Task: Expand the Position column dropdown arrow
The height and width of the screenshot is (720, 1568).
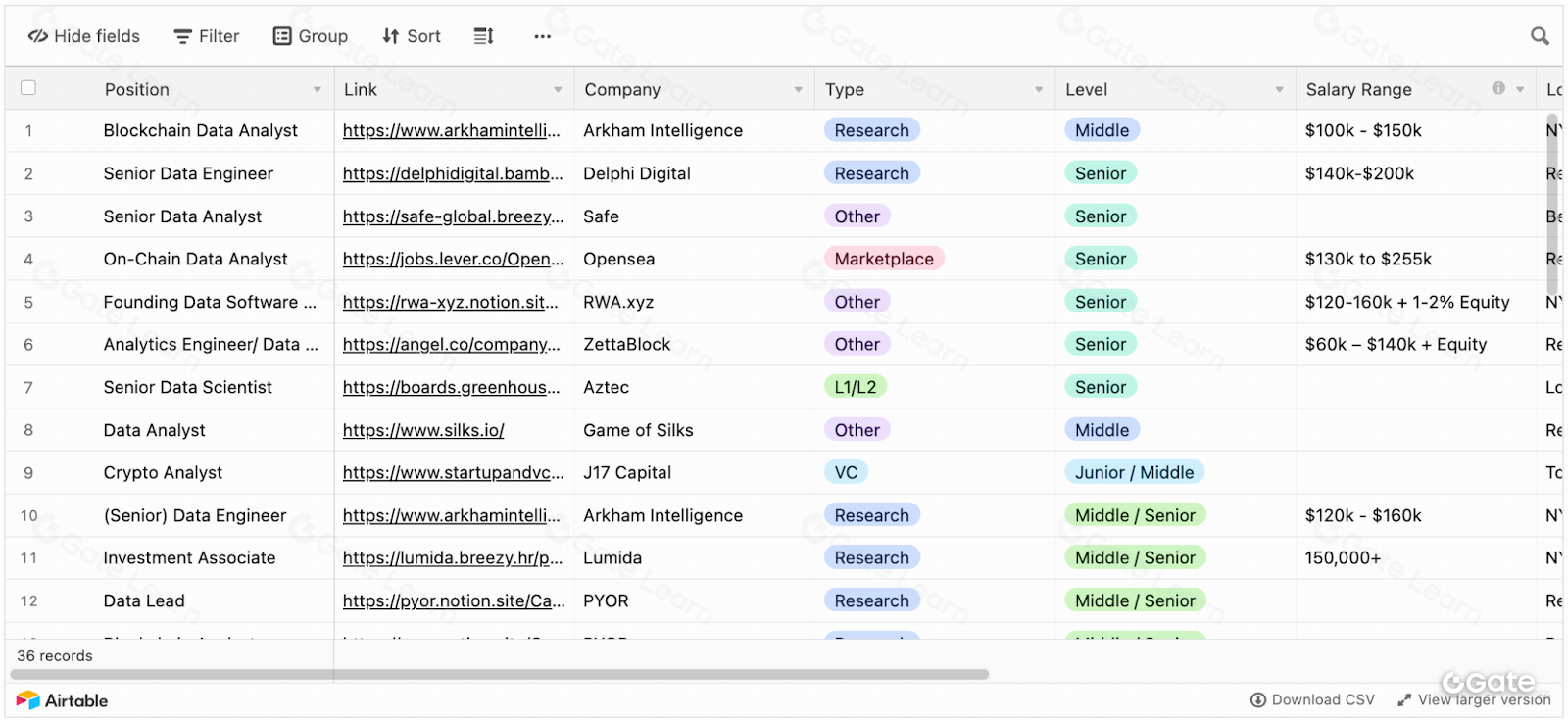Action: pyautogui.click(x=317, y=89)
